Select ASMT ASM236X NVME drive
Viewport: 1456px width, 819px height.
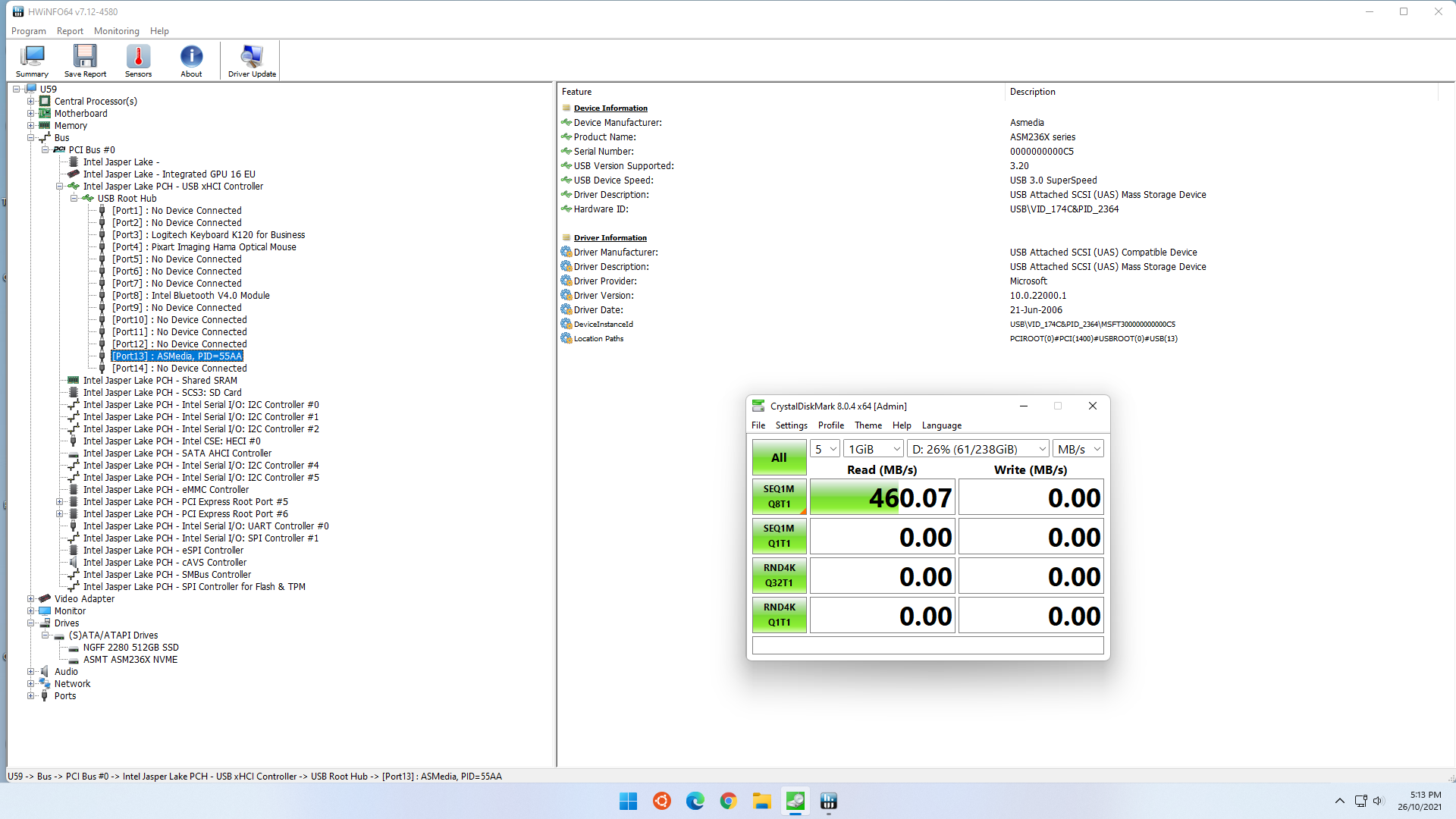pyautogui.click(x=130, y=660)
